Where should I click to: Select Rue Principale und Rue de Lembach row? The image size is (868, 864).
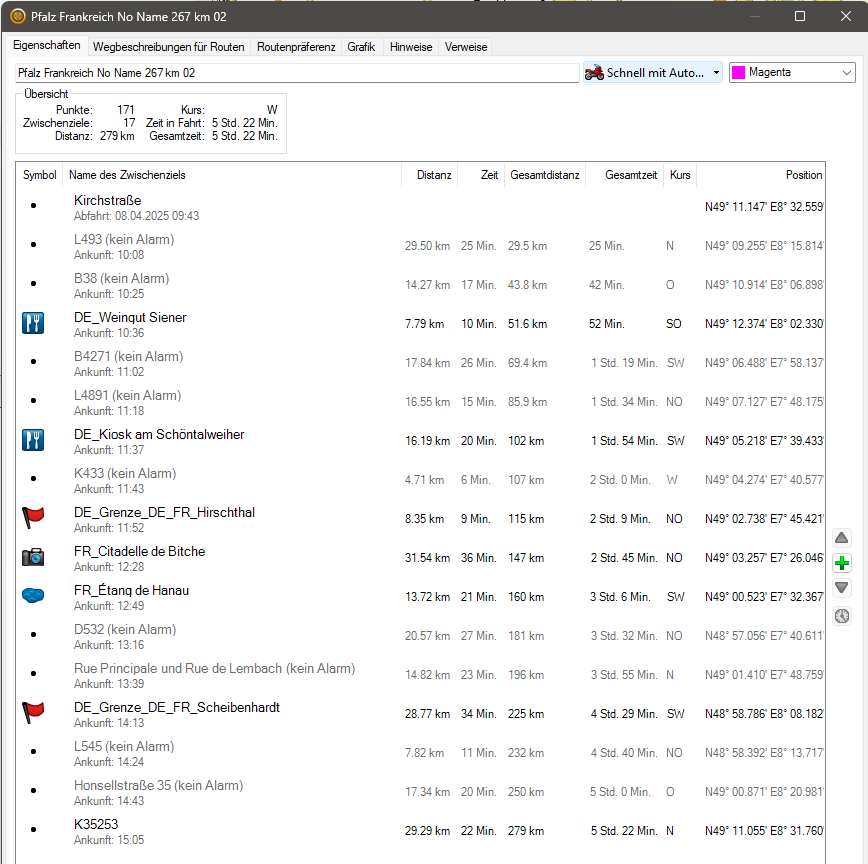(420, 675)
